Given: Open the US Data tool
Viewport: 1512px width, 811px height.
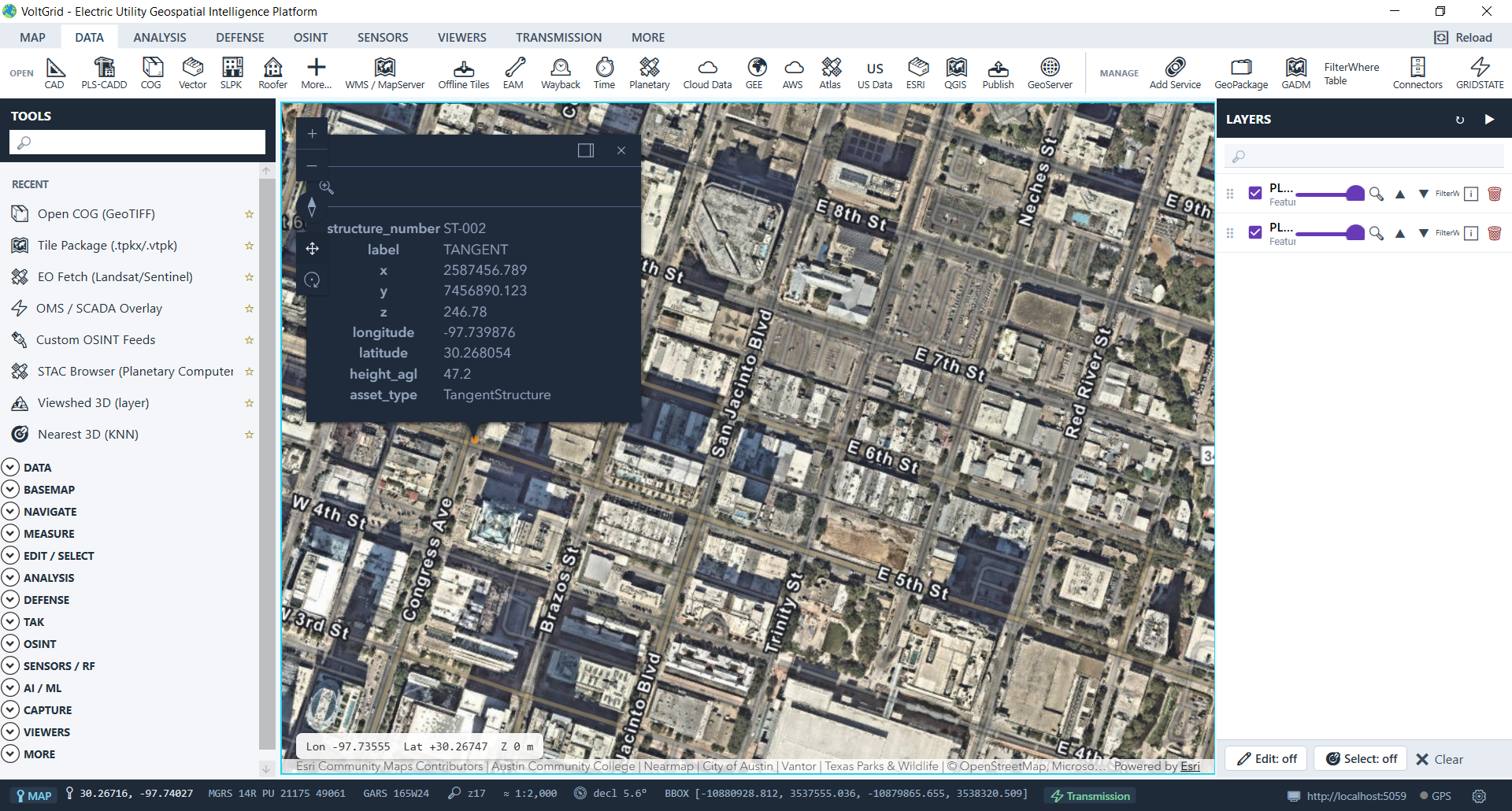Looking at the screenshot, I should click(x=875, y=73).
